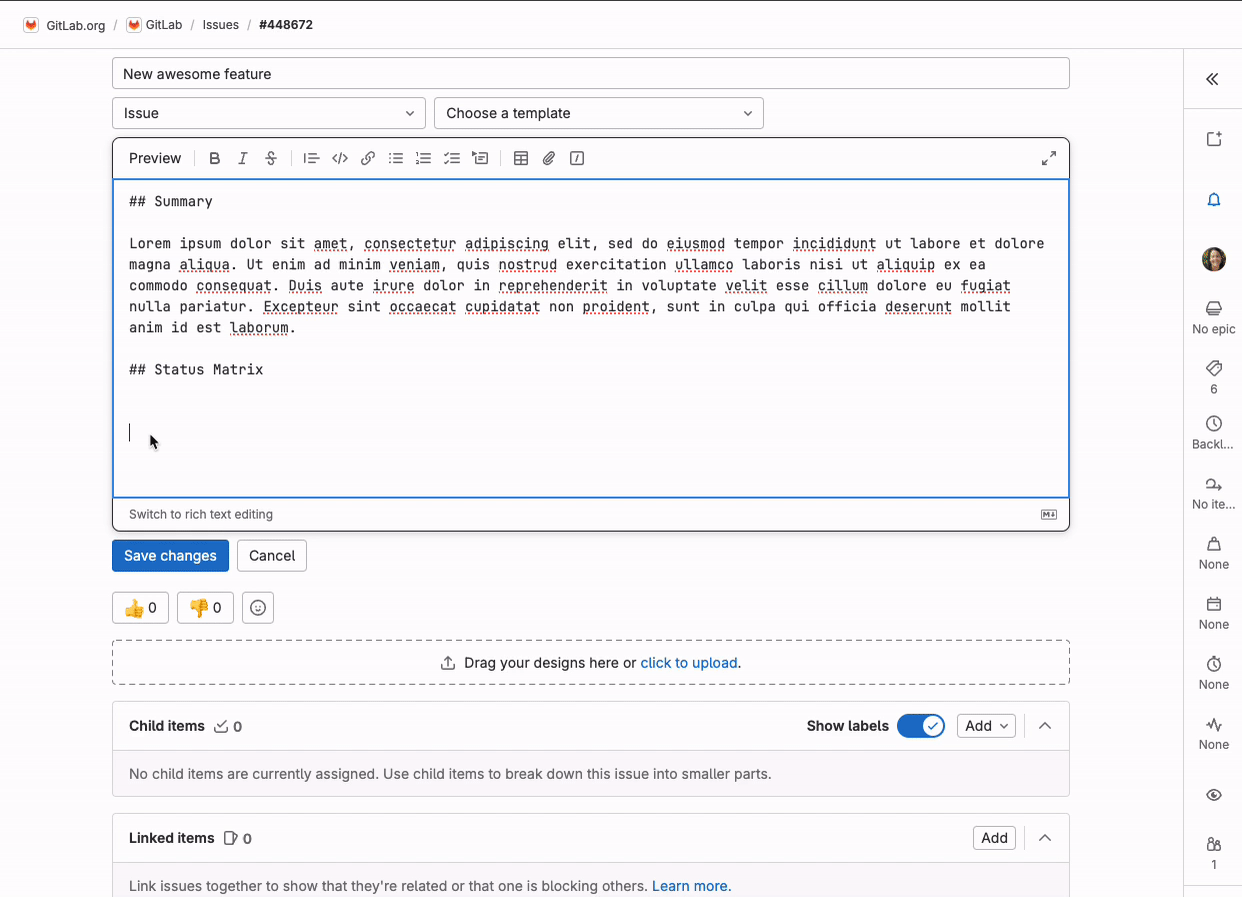Click the design upload drop zone

click(x=591, y=663)
